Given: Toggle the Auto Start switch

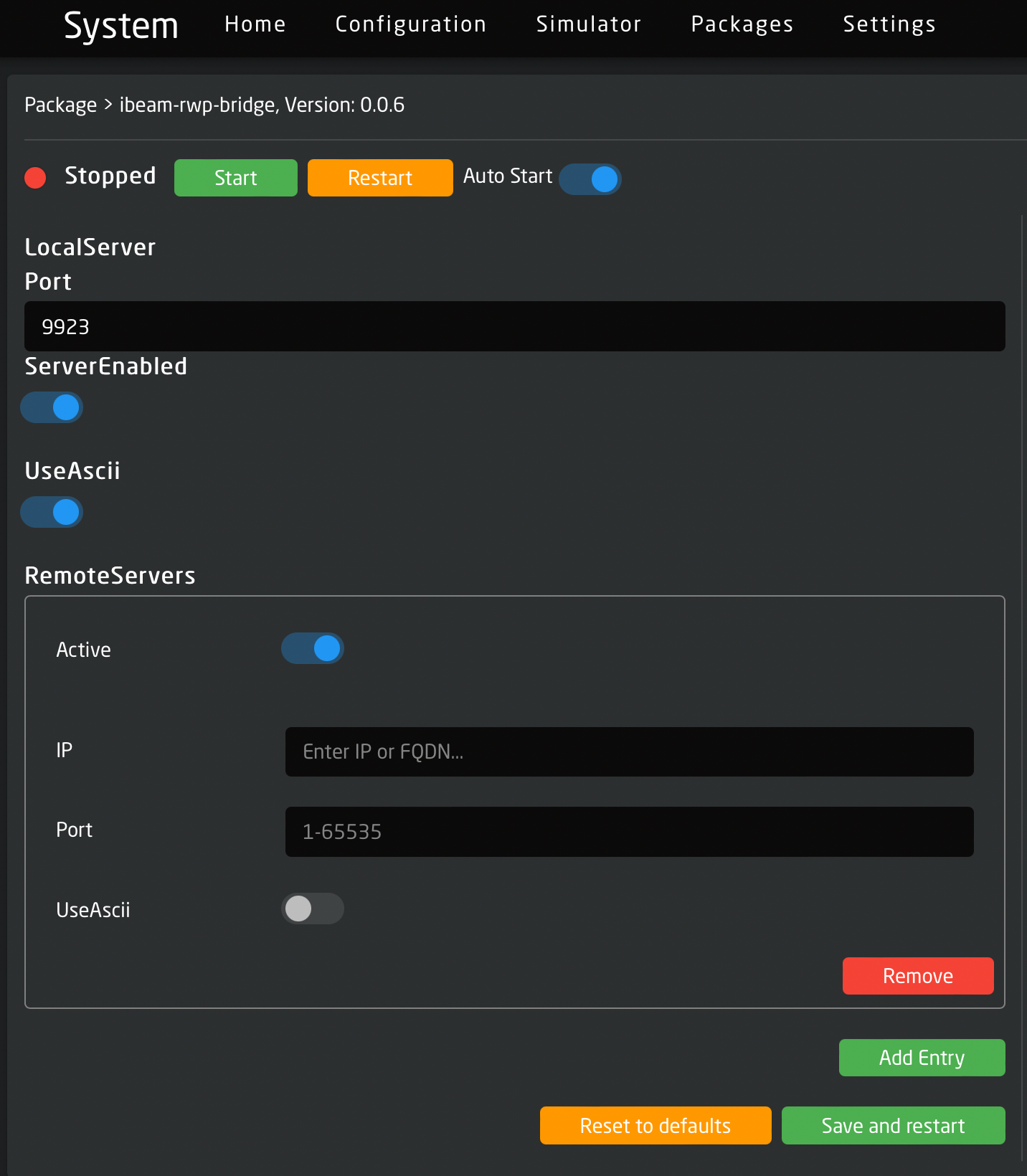Looking at the screenshot, I should [590, 179].
